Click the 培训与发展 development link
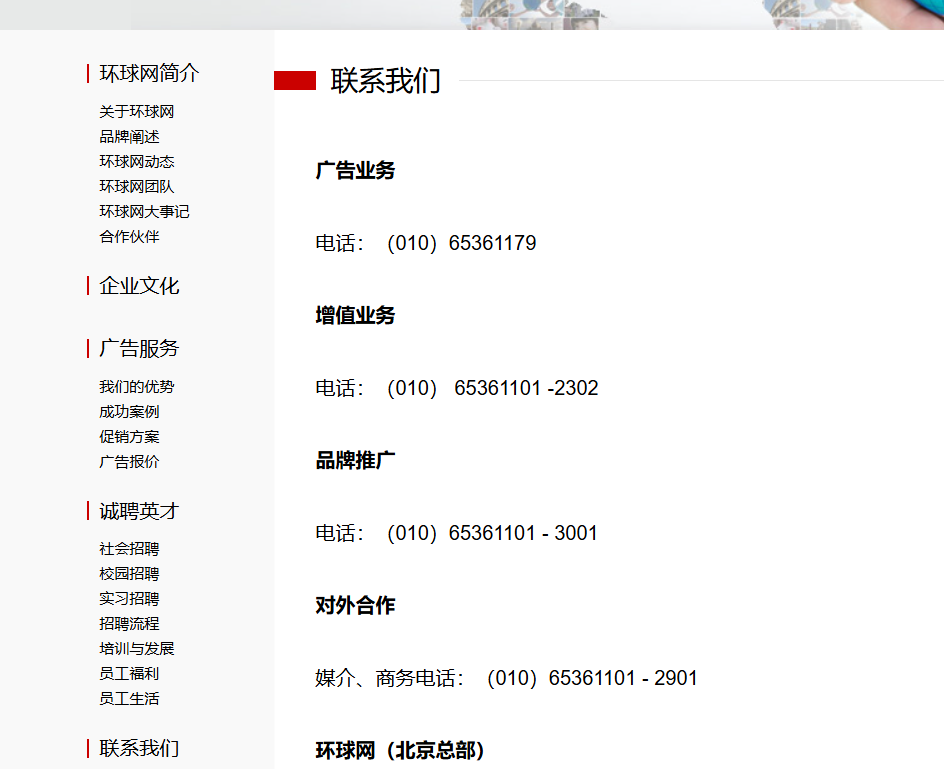The height and width of the screenshot is (769, 944). [x=135, y=648]
